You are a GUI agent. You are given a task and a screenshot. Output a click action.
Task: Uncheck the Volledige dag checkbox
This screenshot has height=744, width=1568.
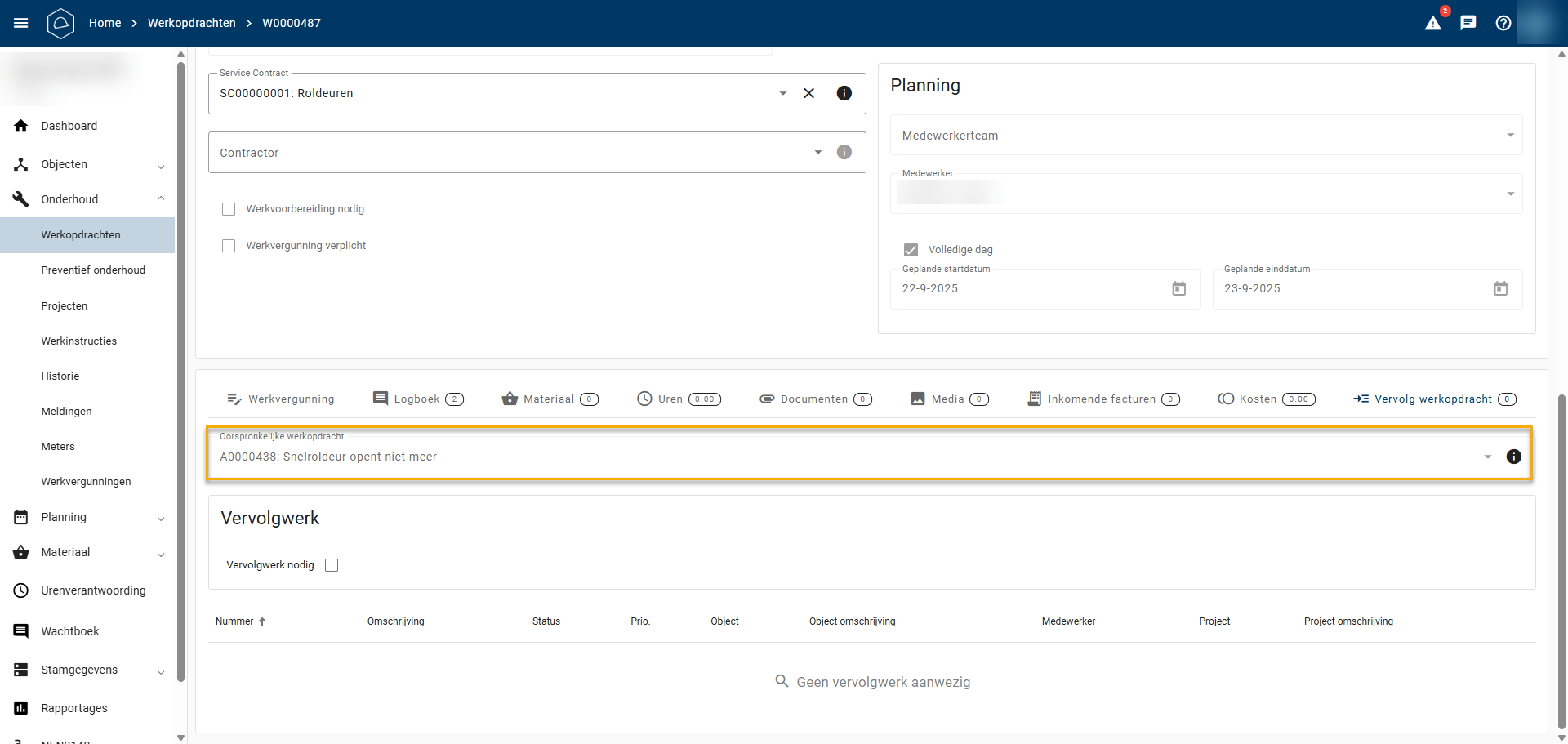pos(911,250)
